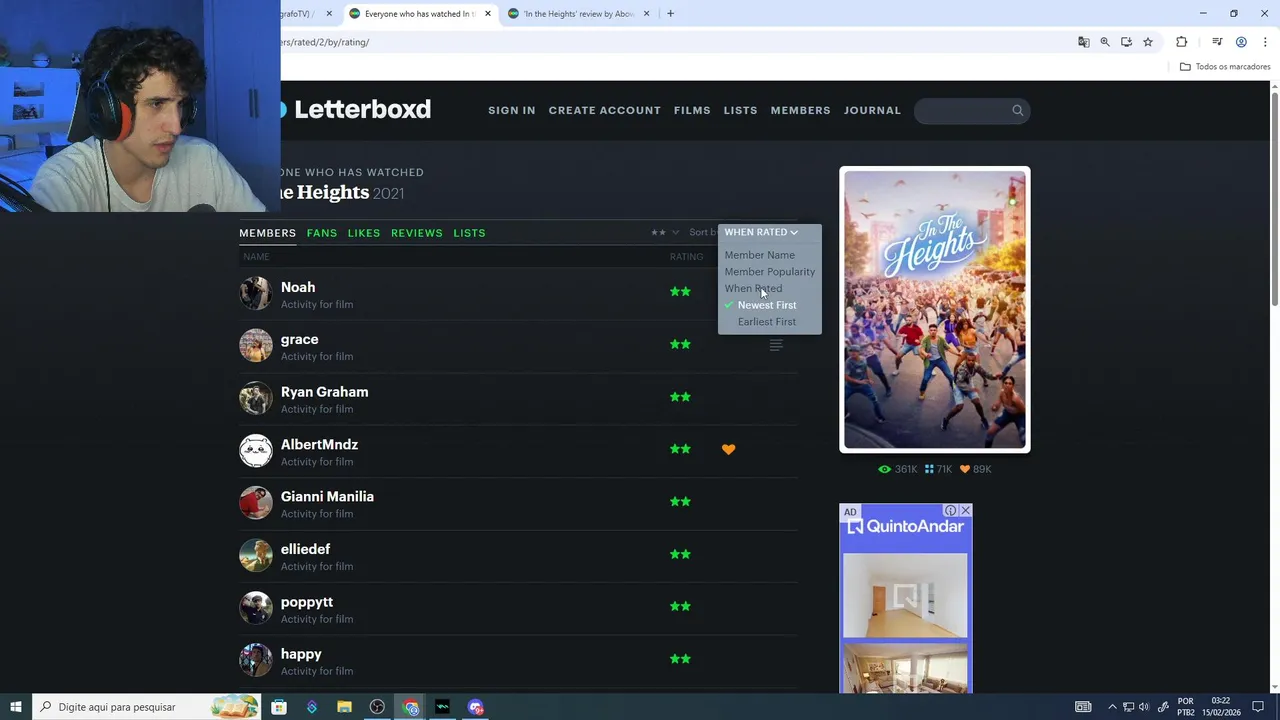Screen dimensions: 1280x720
Task: Click the In the Heights poster
Action: (934, 310)
